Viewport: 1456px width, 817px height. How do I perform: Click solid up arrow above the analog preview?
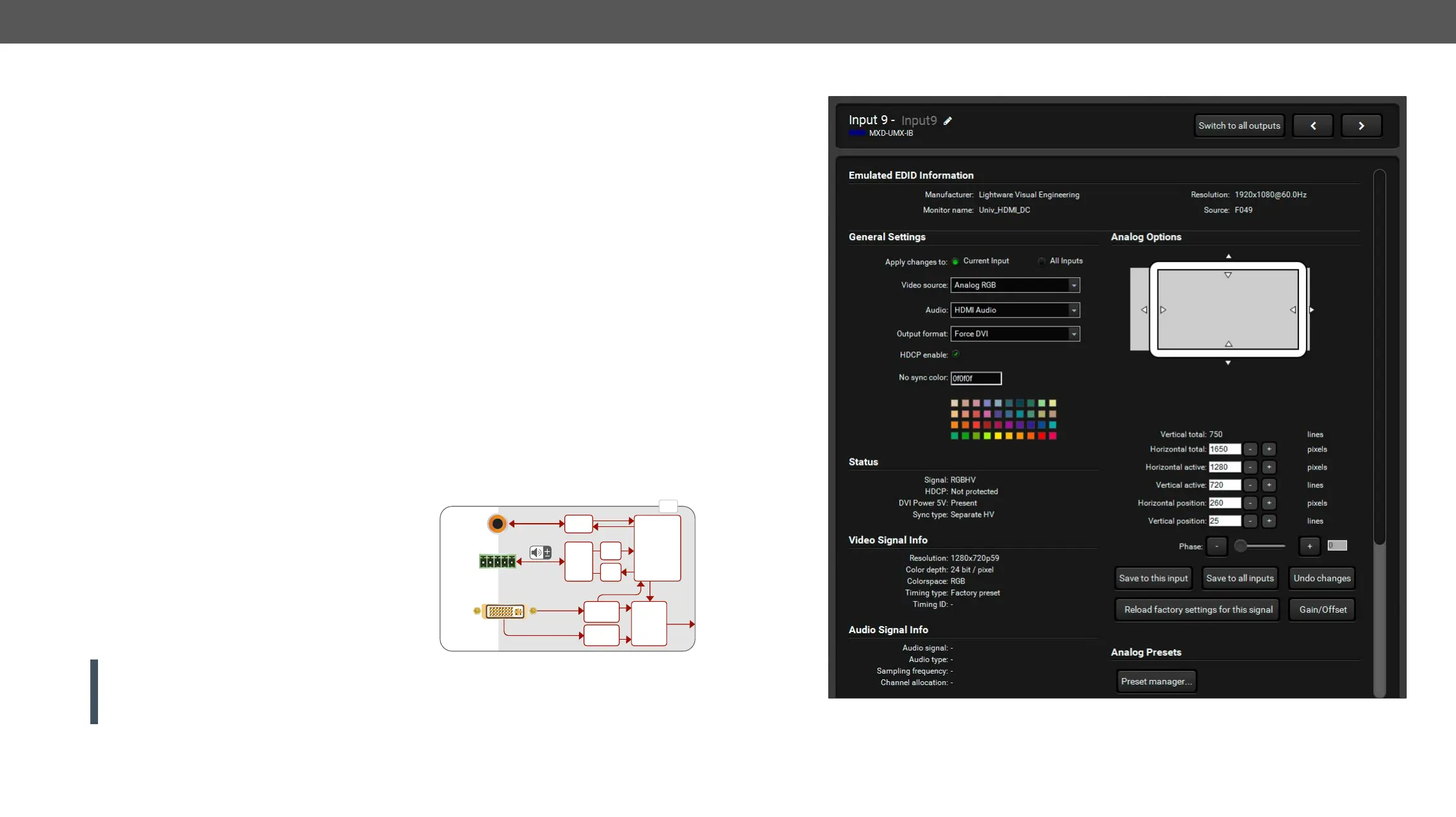click(x=1228, y=256)
